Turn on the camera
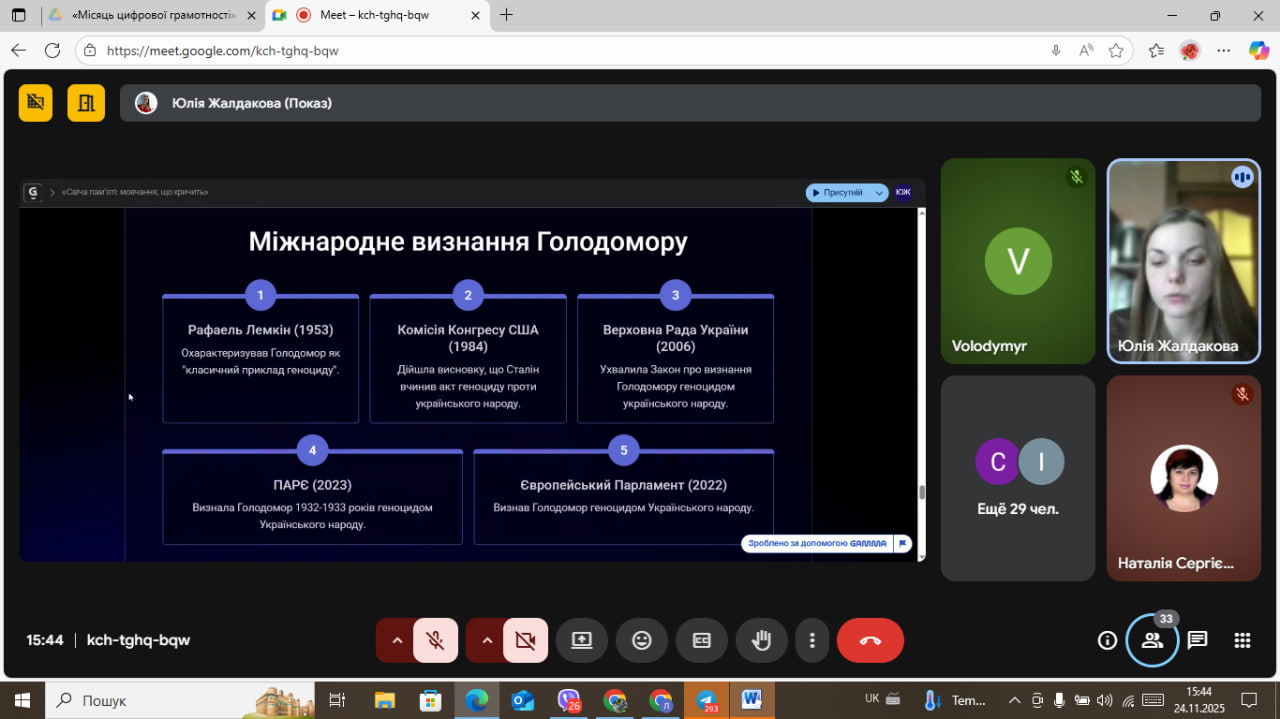The image size is (1280, 719). (525, 641)
